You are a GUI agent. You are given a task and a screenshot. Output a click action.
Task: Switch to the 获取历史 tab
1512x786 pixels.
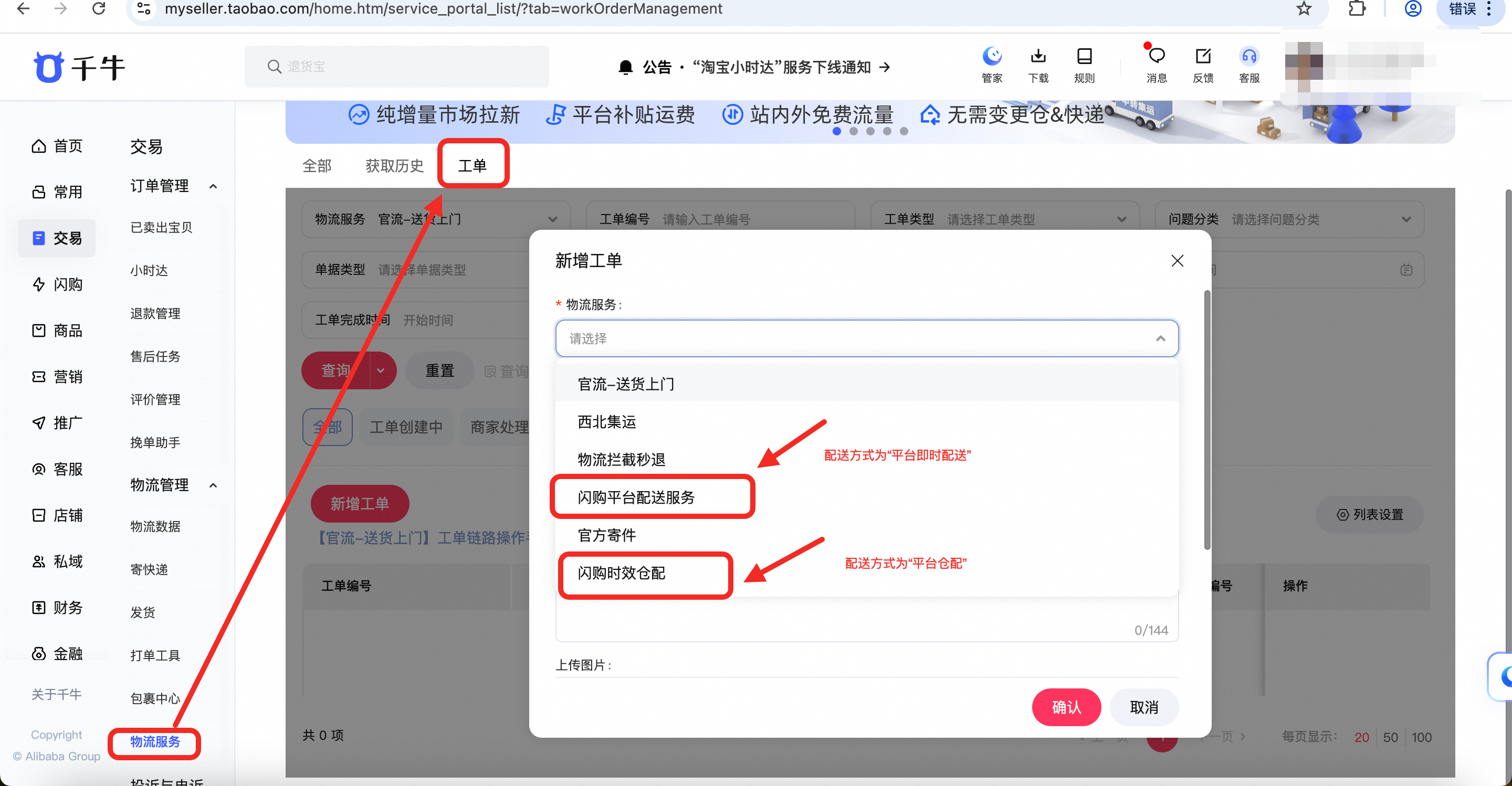point(394,166)
